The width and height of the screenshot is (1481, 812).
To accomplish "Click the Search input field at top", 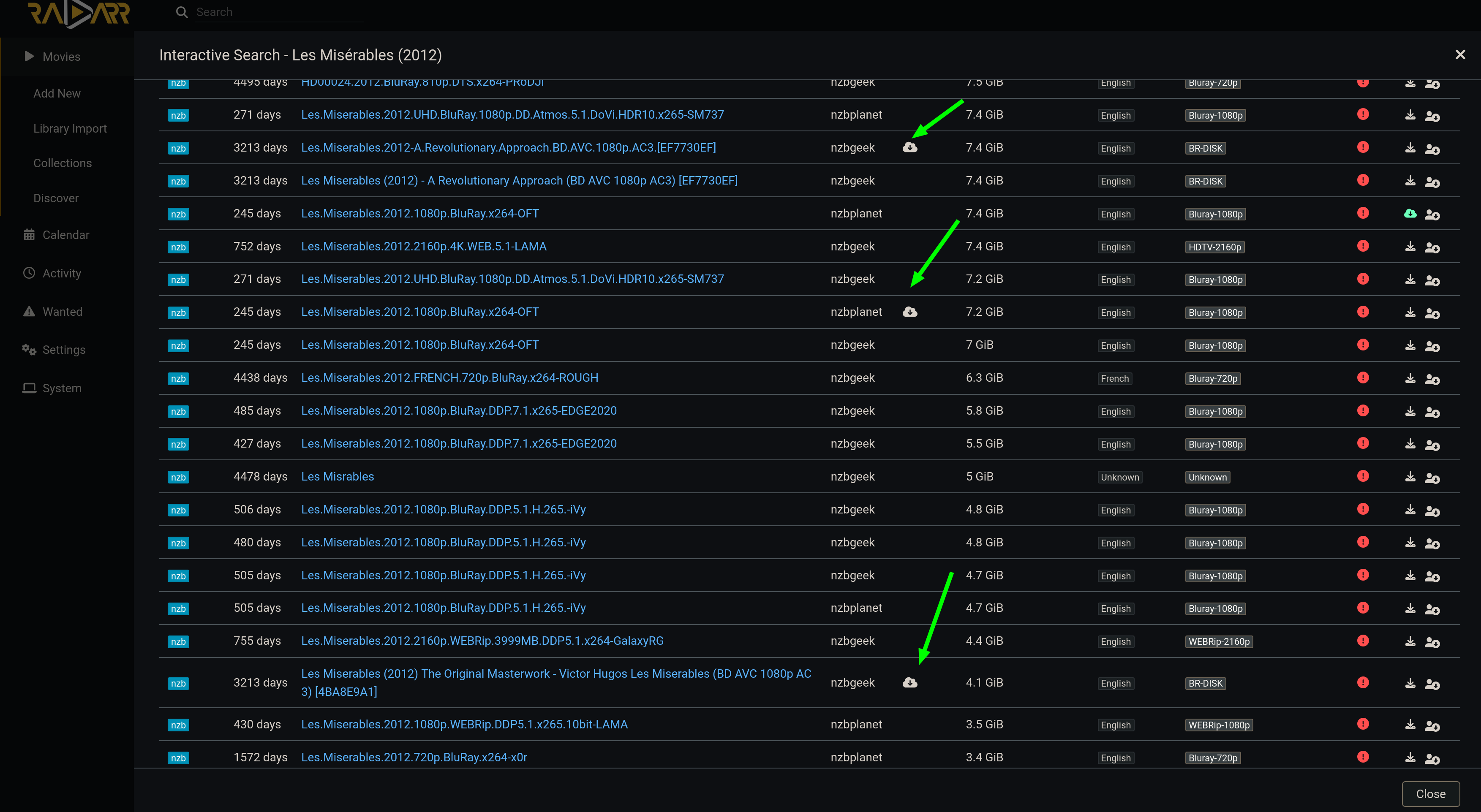I will pos(276,12).
